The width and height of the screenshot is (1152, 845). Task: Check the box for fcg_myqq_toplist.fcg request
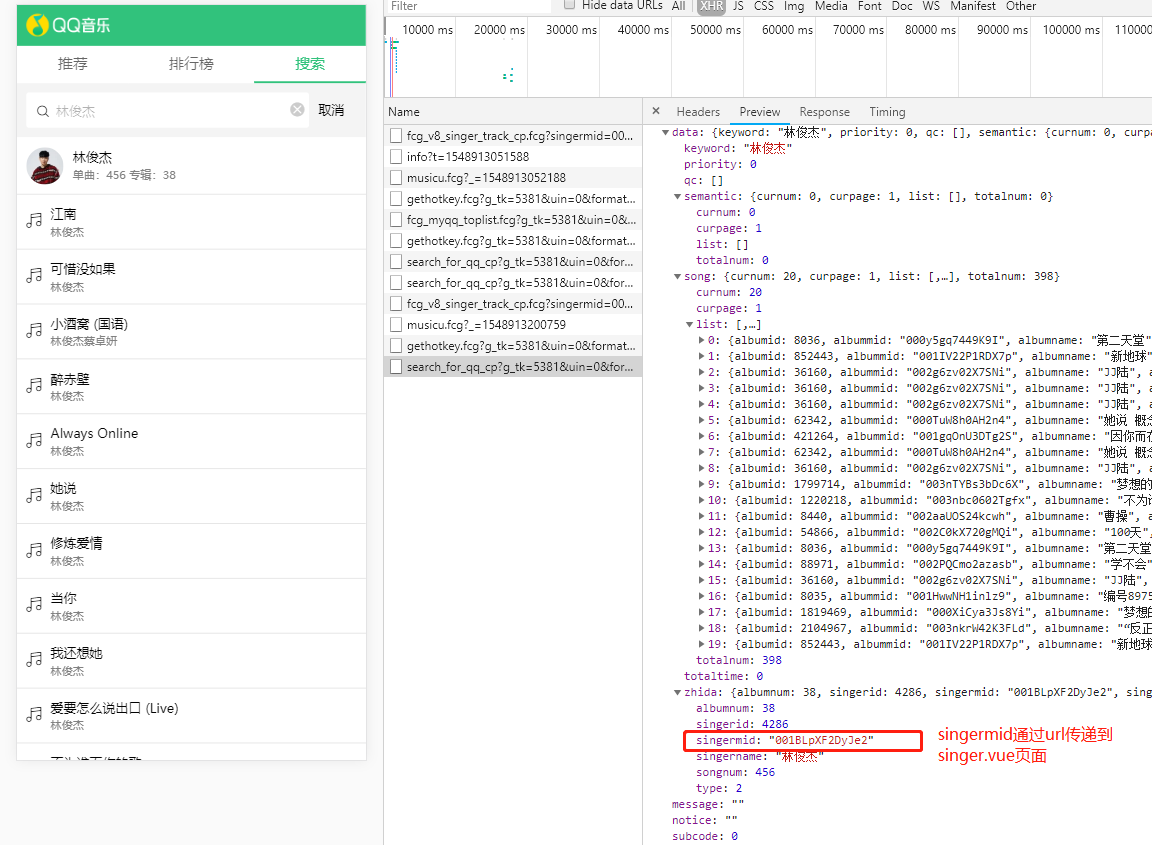click(x=396, y=220)
